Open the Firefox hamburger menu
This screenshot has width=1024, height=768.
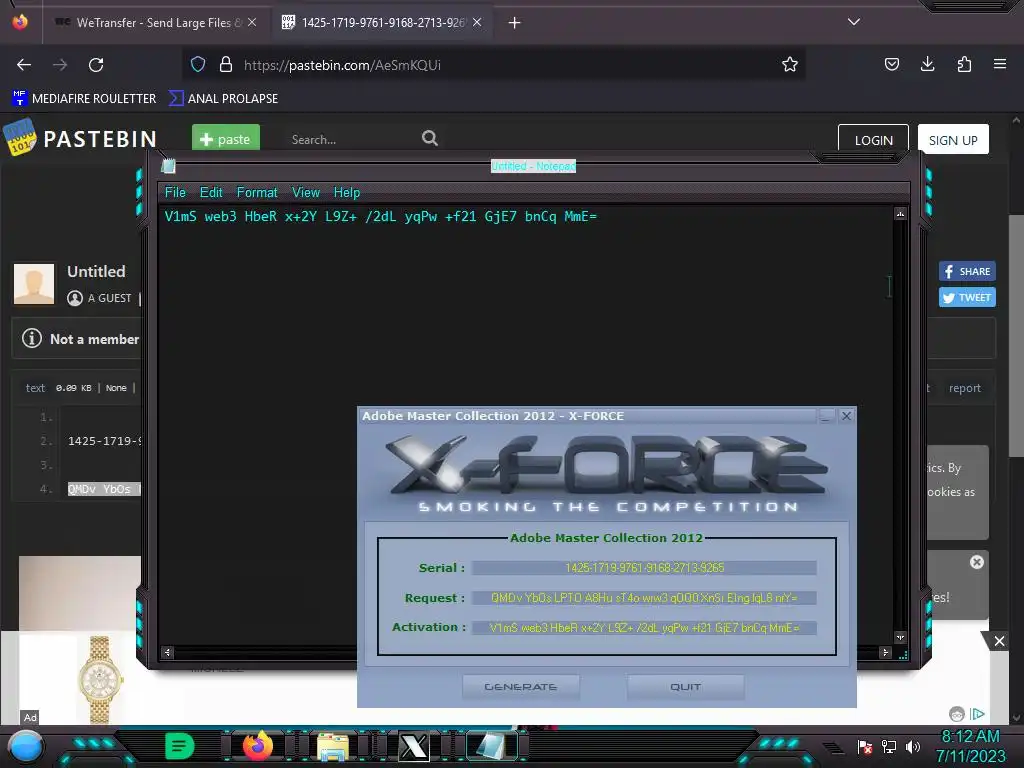(x=1000, y=64)
